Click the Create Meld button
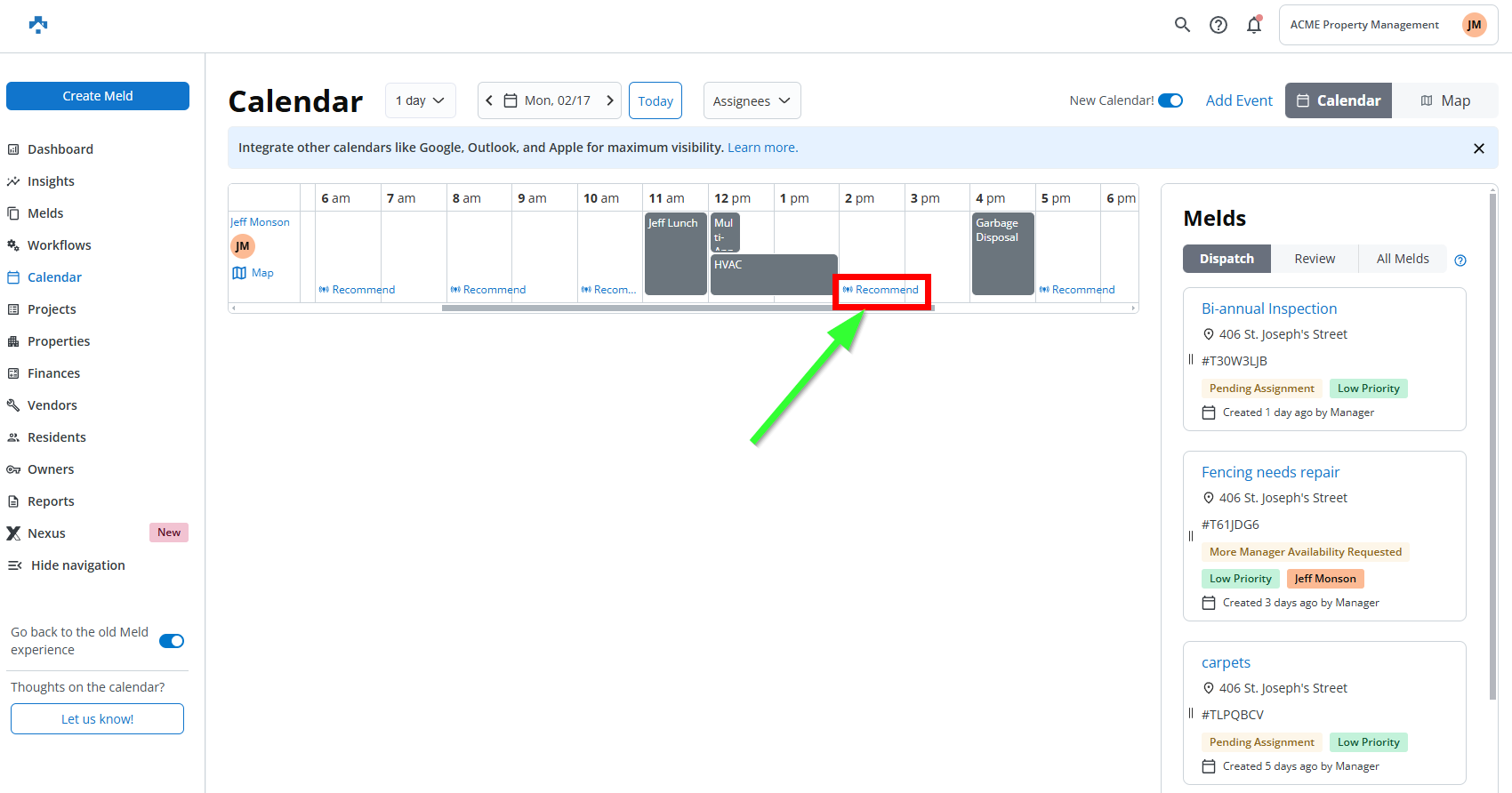The image size is (1512, 793). [98, 96]
